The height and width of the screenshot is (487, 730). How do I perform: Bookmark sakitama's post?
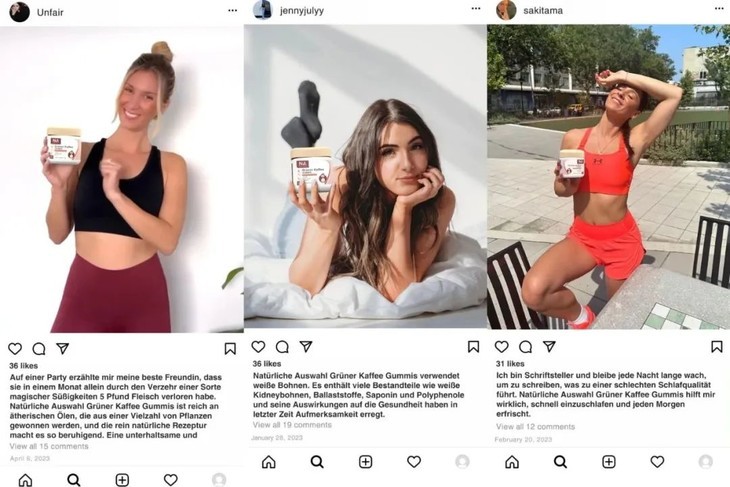pos(717,346)
